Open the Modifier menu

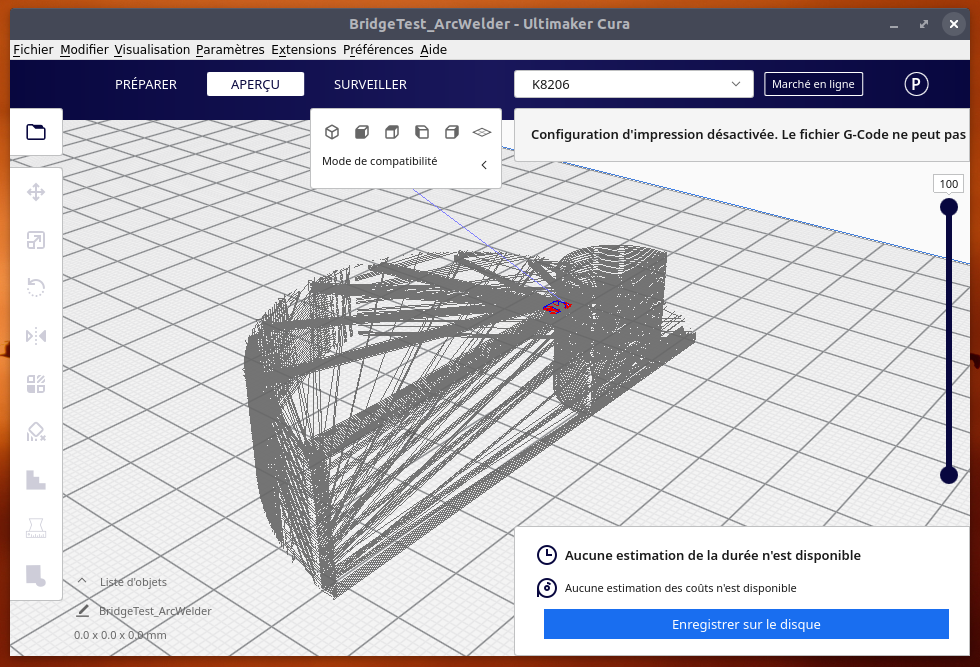pos(84,49)
